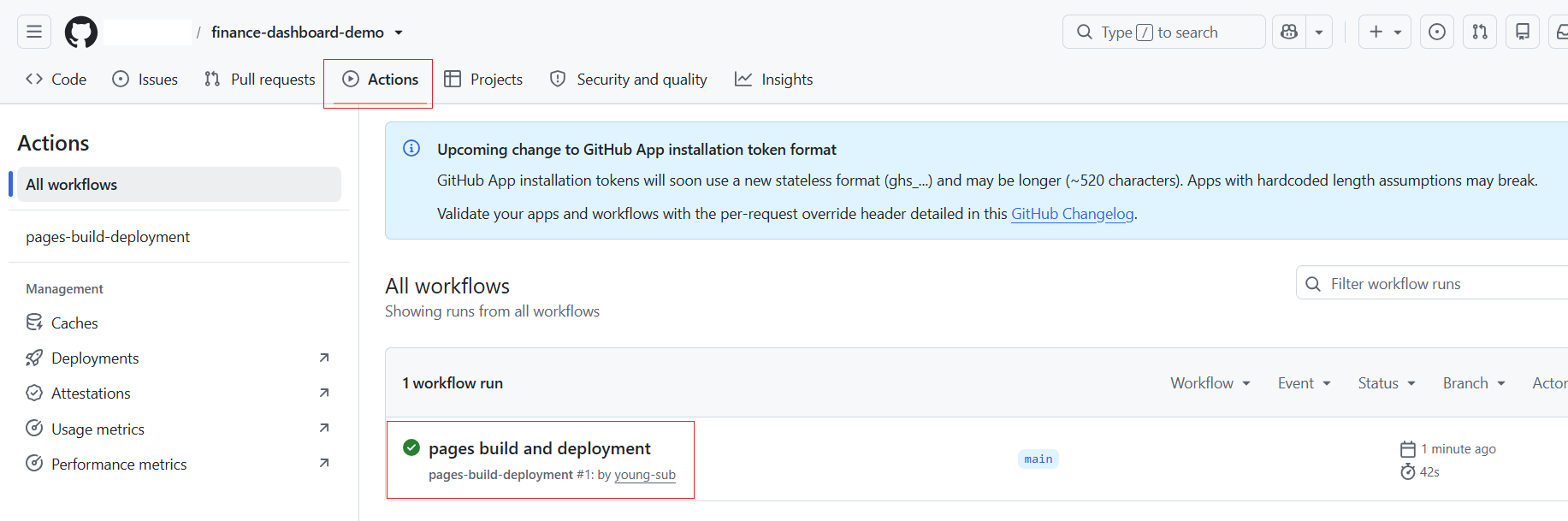Open Usage metrics under Management

tap(179, 429)
